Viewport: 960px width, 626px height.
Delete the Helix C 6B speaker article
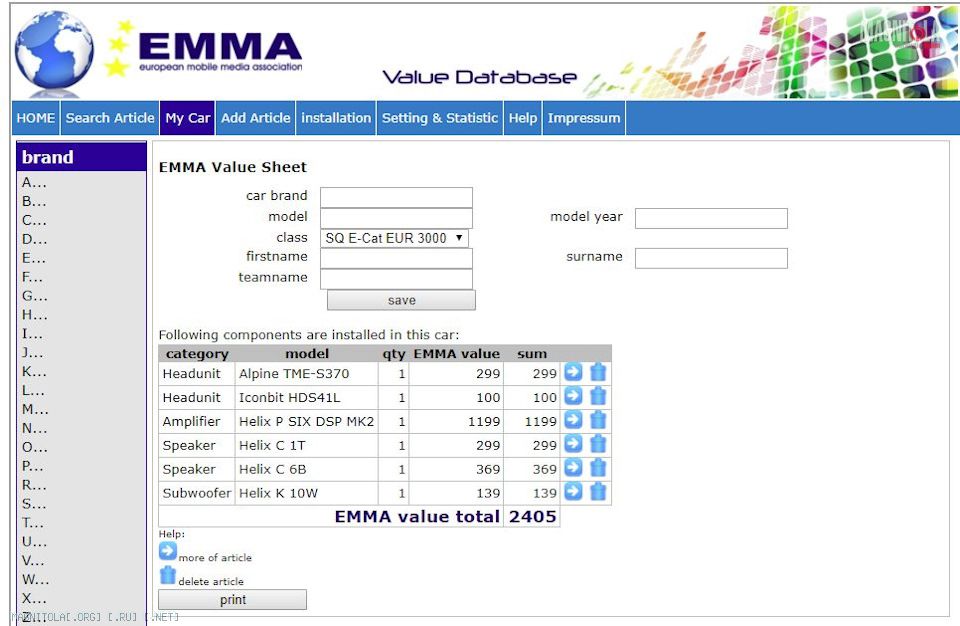tap(598, 467)
